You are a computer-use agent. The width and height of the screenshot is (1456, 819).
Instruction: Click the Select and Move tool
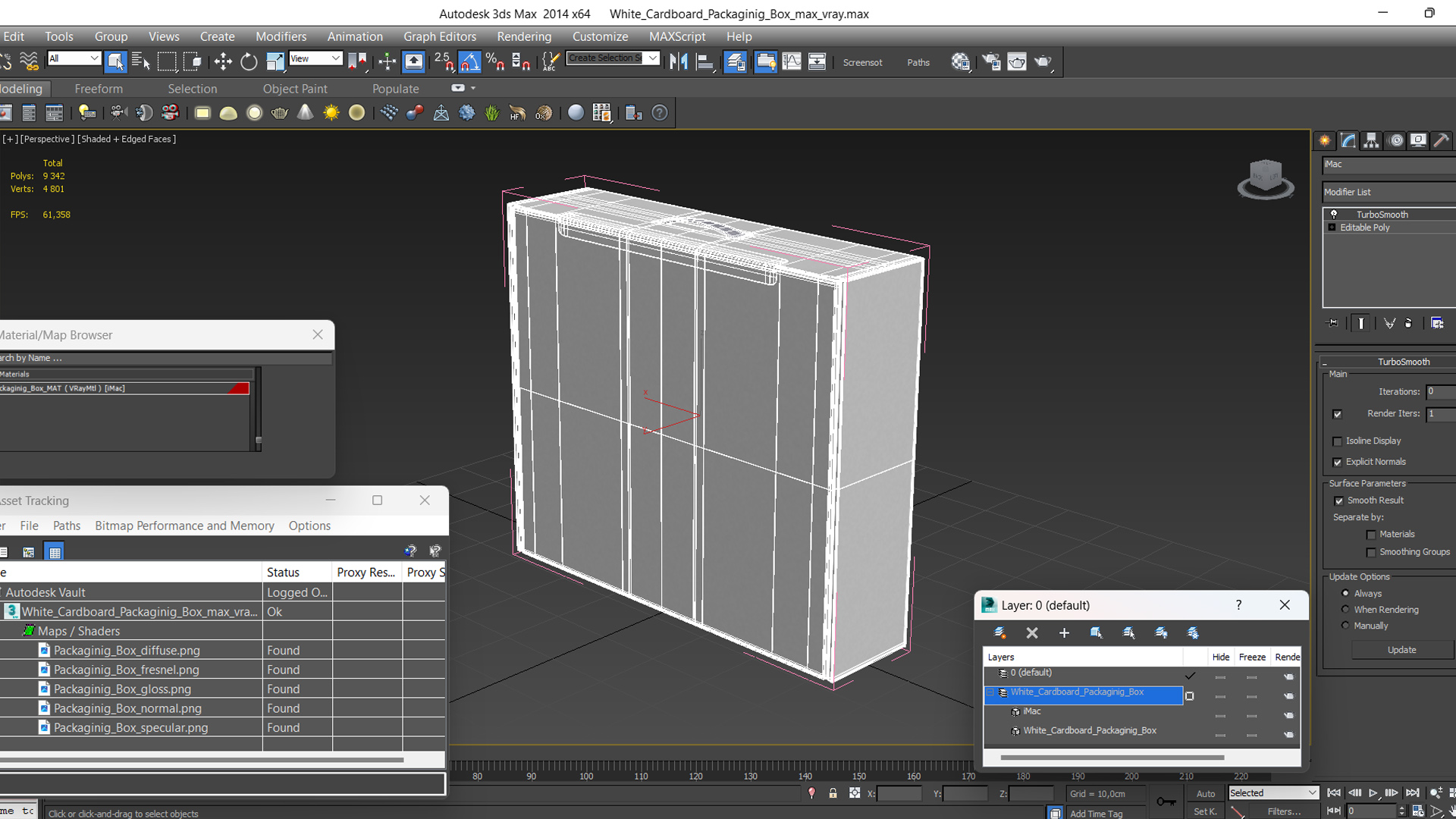pos(223,62)
